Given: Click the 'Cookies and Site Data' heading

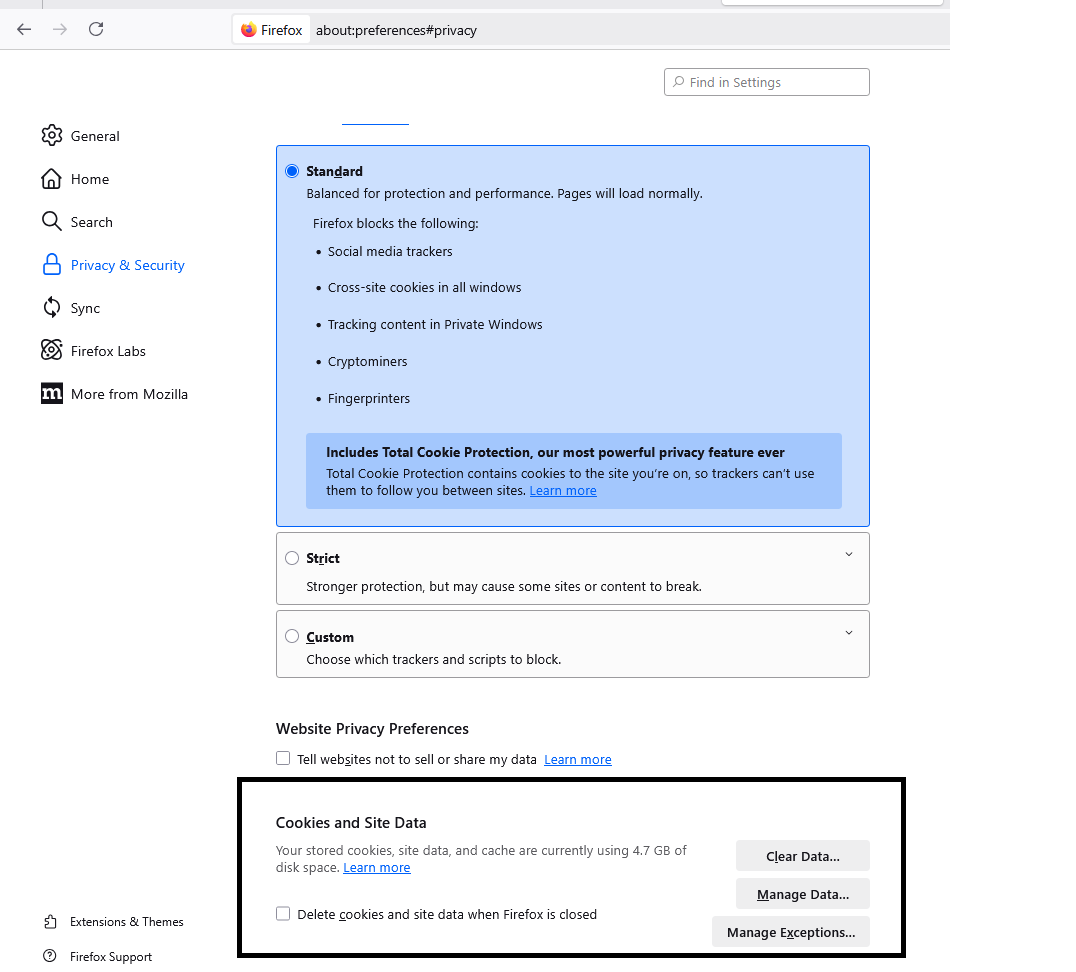Looking at the screenshot, I should (x=351, y=822).
